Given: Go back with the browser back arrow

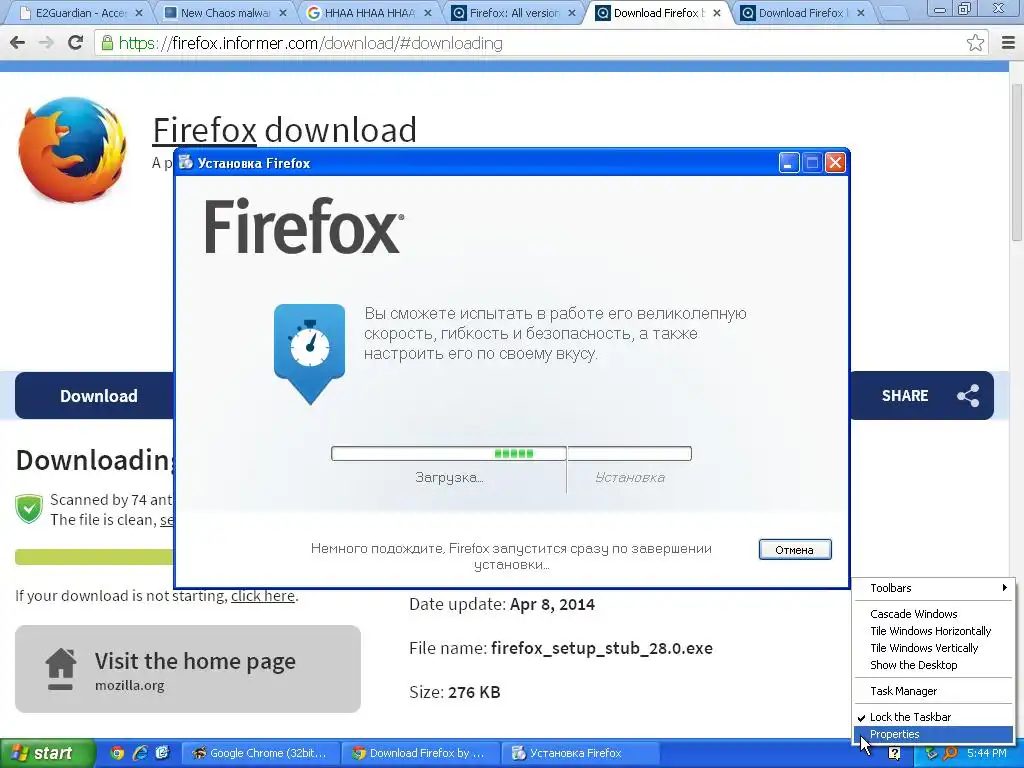Looking at the screenshot, I should tap(18, 43).
